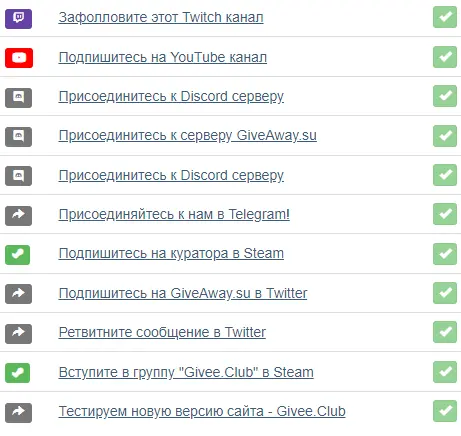The image size is (461, 436).
Task: Toggle the completion checkmark for the YouTube subscribe task
Action: (x=445, y=57)
